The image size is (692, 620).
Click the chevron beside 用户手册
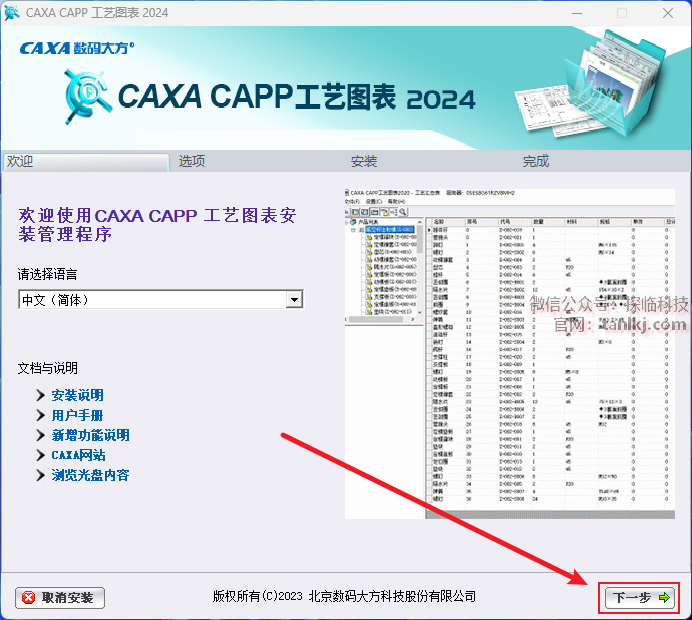point(41,415)
